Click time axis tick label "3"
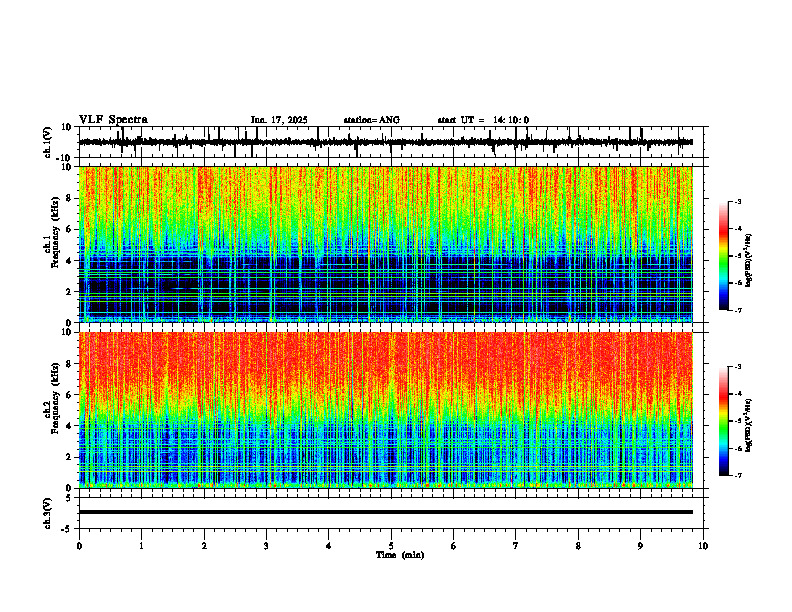 (266, 546)
